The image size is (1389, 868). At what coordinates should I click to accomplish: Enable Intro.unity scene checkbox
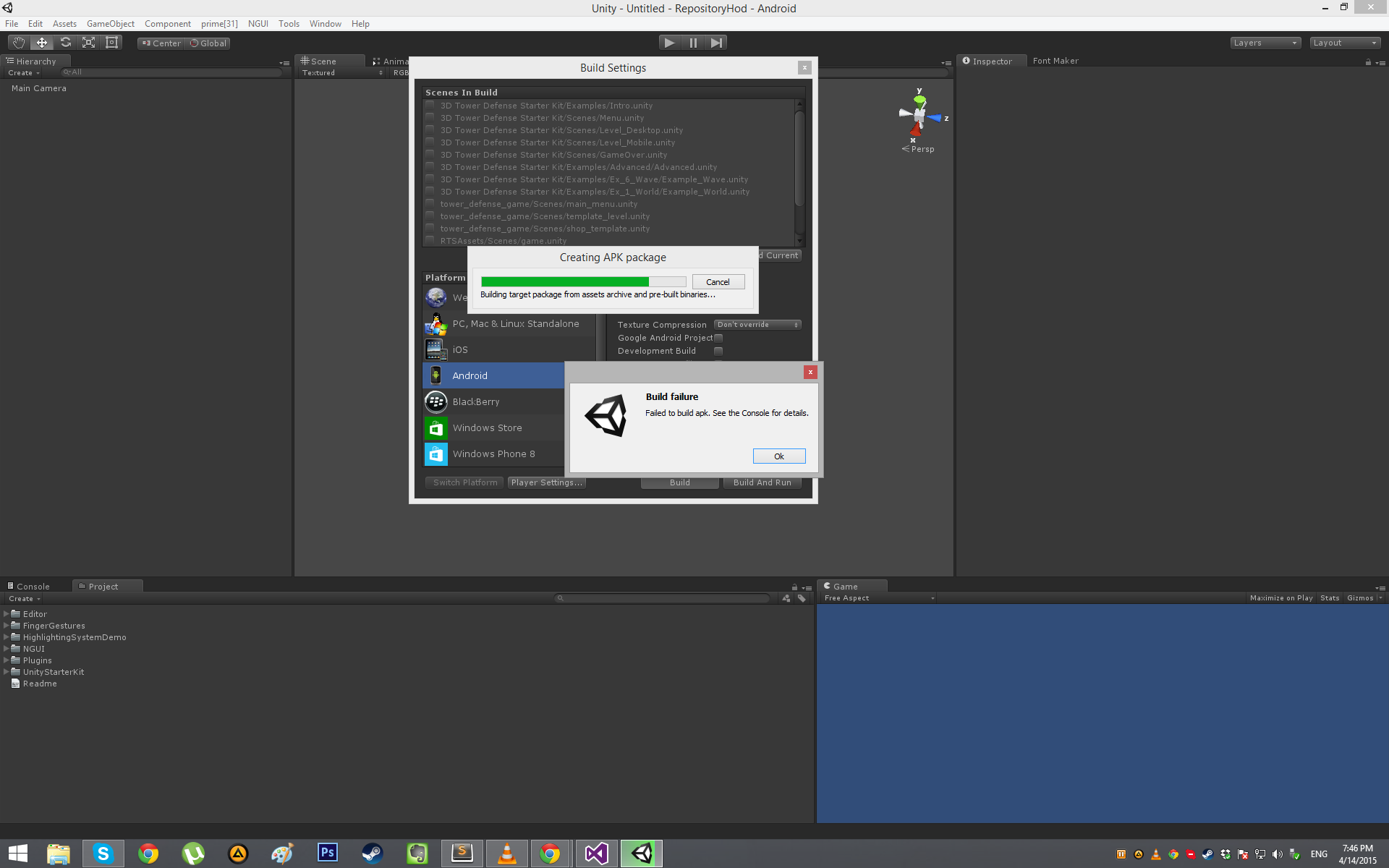[430, 106]
